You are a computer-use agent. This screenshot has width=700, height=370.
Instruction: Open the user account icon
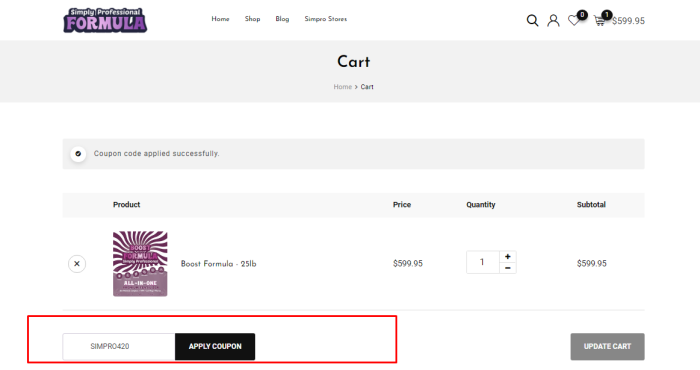coord(553,21)
